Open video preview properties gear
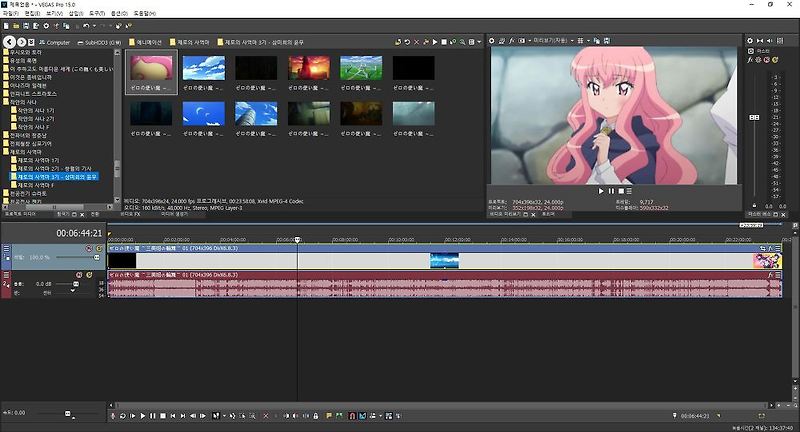Screen dimensions: 800x432 (x=491, y=40)
